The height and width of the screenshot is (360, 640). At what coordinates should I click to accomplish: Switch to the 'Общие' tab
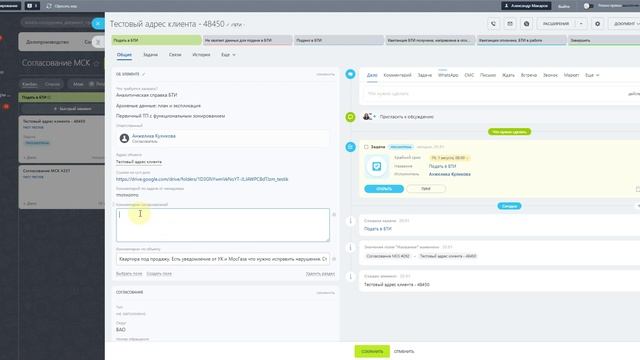(x=124, y=55)
